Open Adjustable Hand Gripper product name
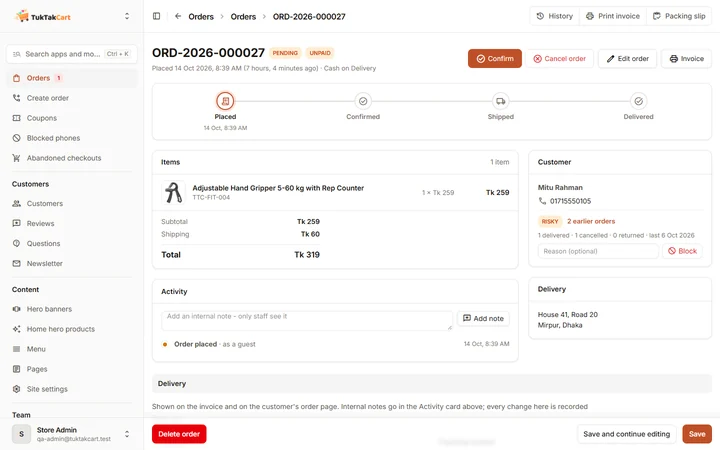This screenshot has height=450, width=720. [278, 188]
